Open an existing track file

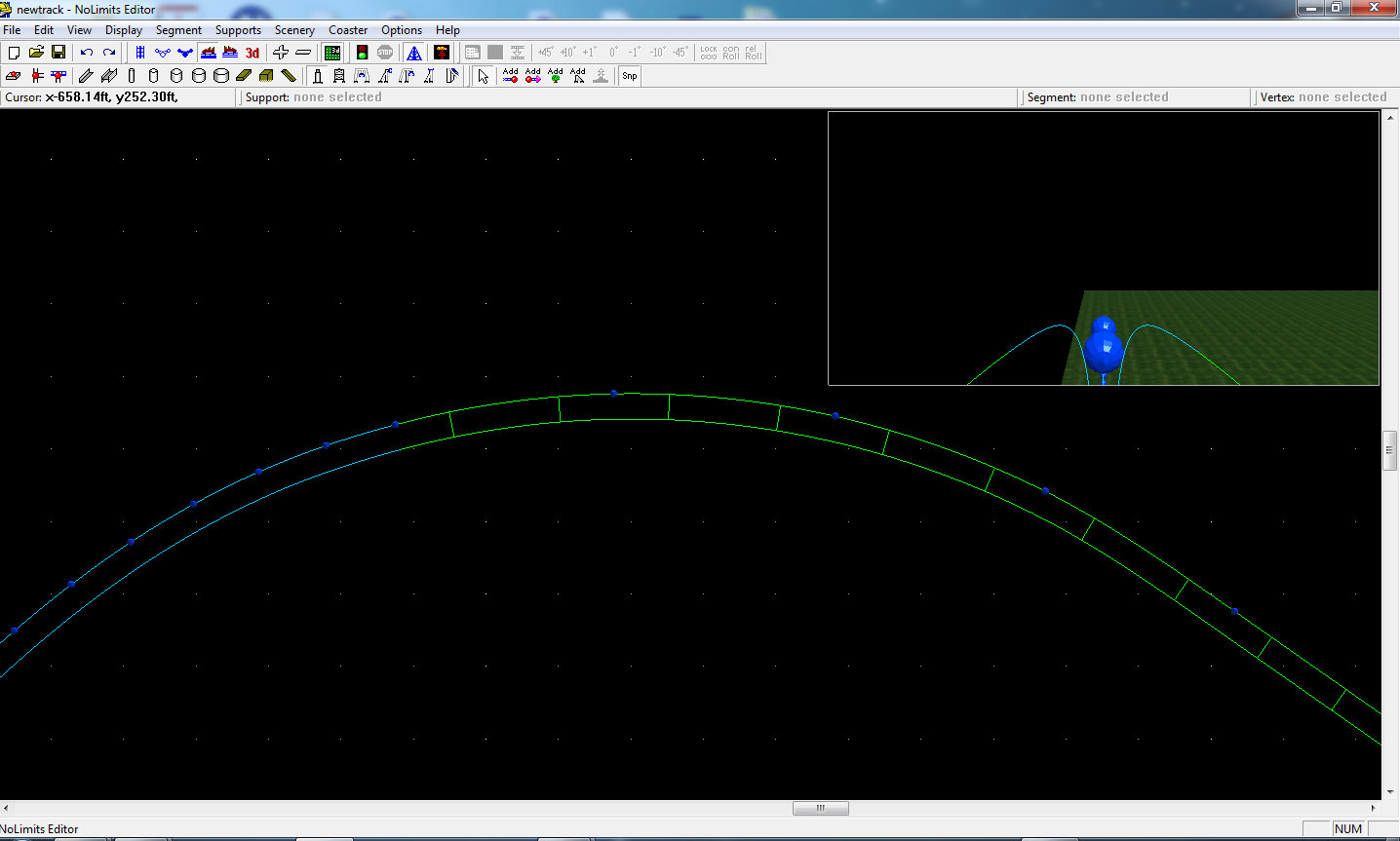(x=36, y=53)
